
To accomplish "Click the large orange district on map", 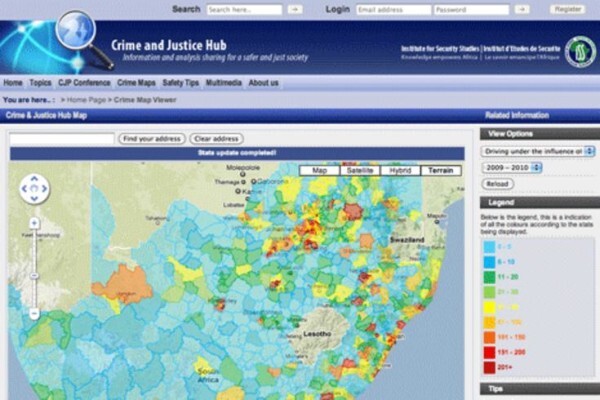I will [x=124, y=285].
